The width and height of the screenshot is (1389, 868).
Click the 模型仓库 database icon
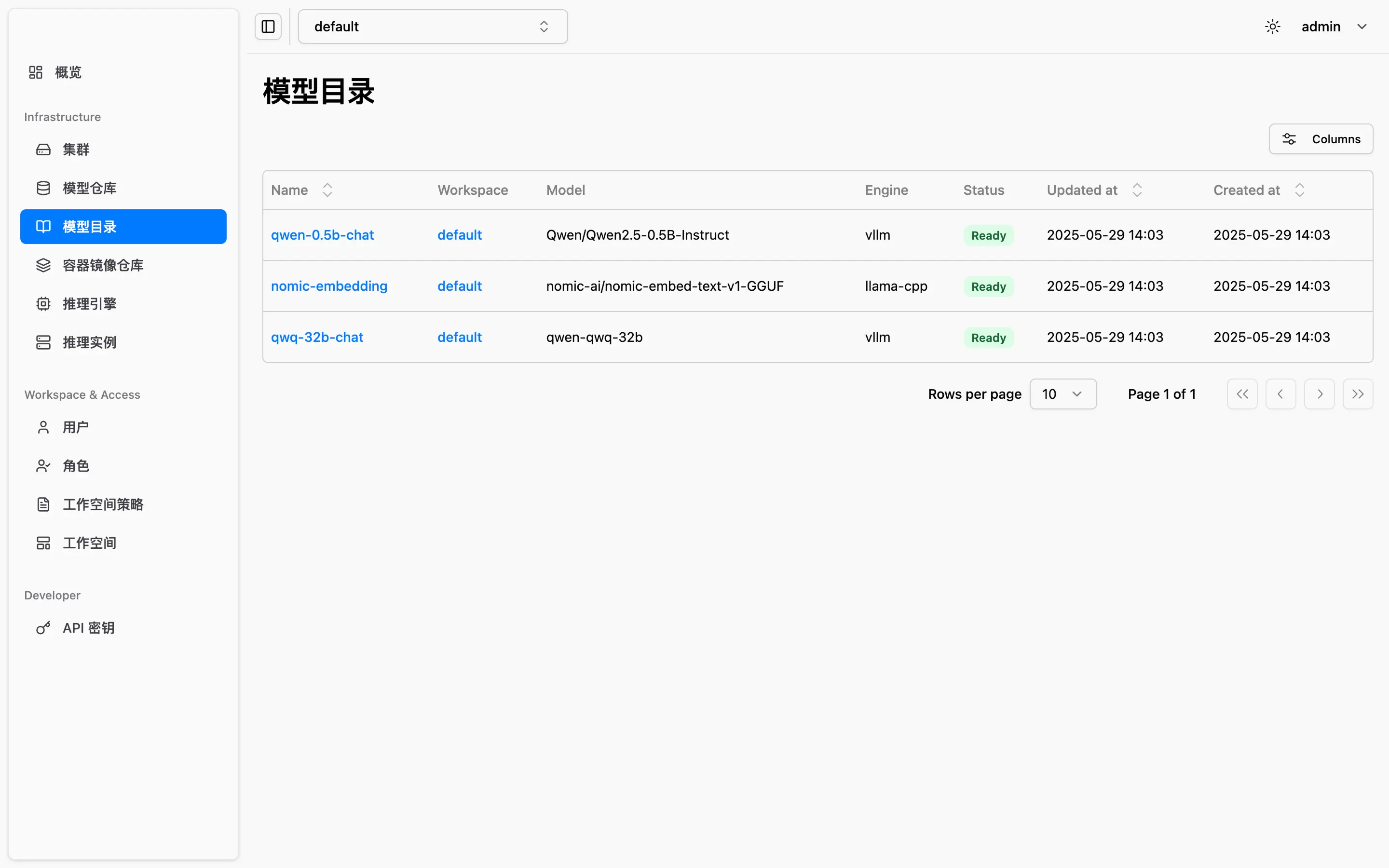(x=43, y=188)
